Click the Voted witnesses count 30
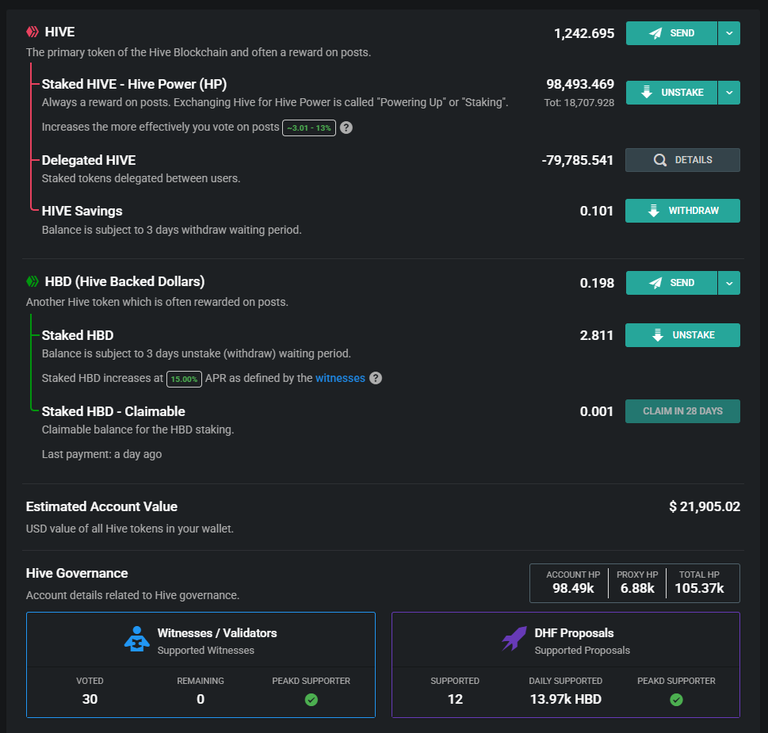The width and height of the screenshot is (768, 733). pos(90,699)
